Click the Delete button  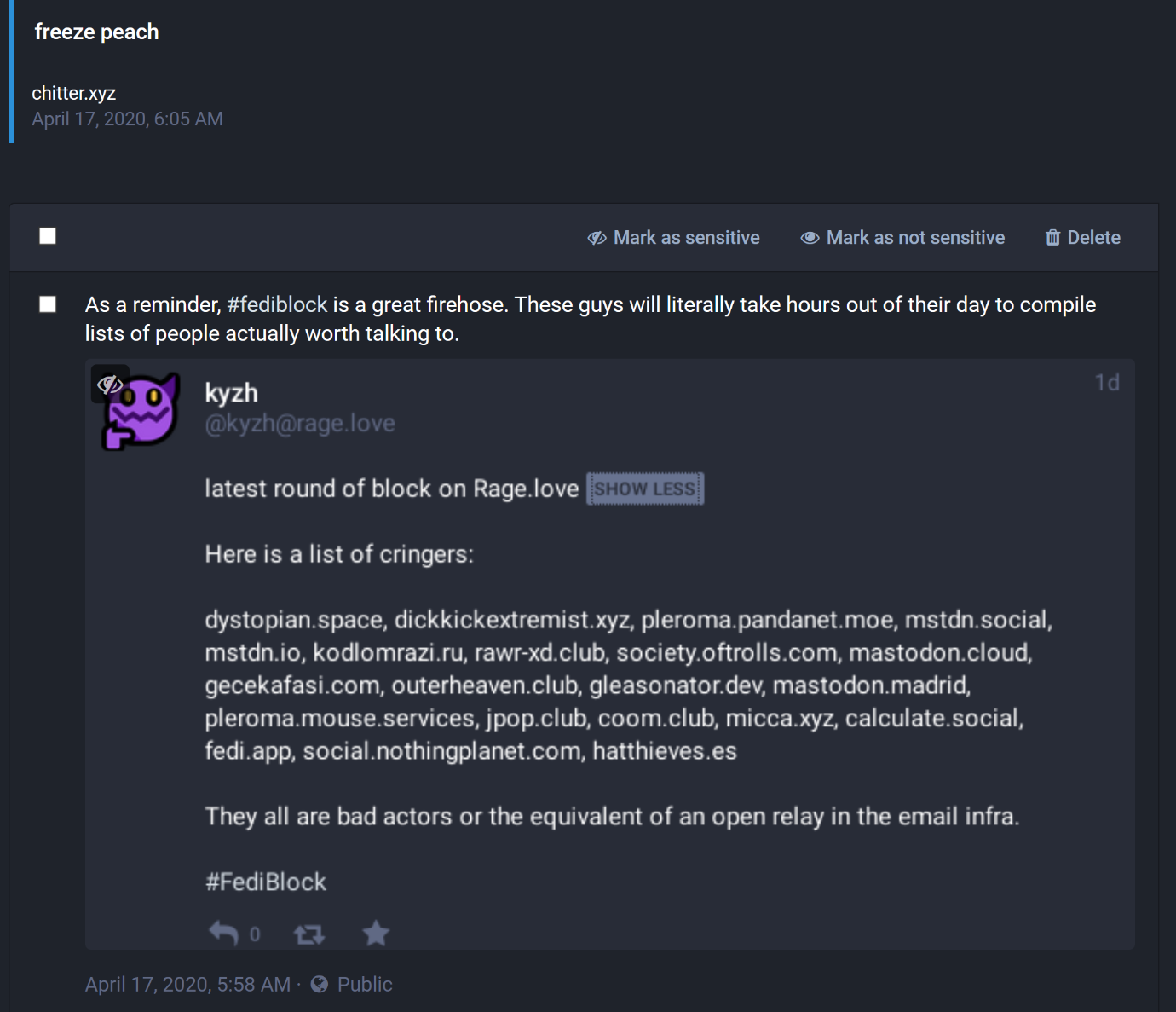pyautogui.click(x=1083, y=238)
